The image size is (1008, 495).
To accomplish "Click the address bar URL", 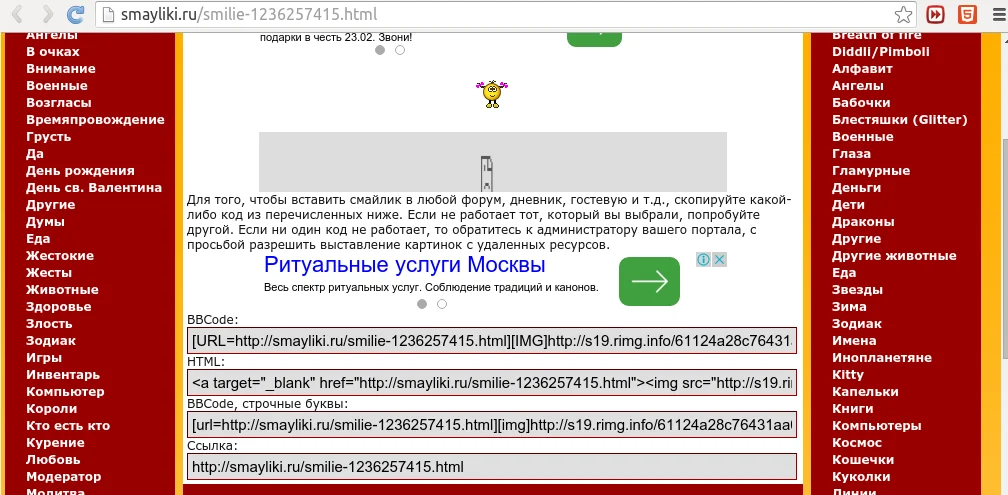I will [x=249, y=14].
